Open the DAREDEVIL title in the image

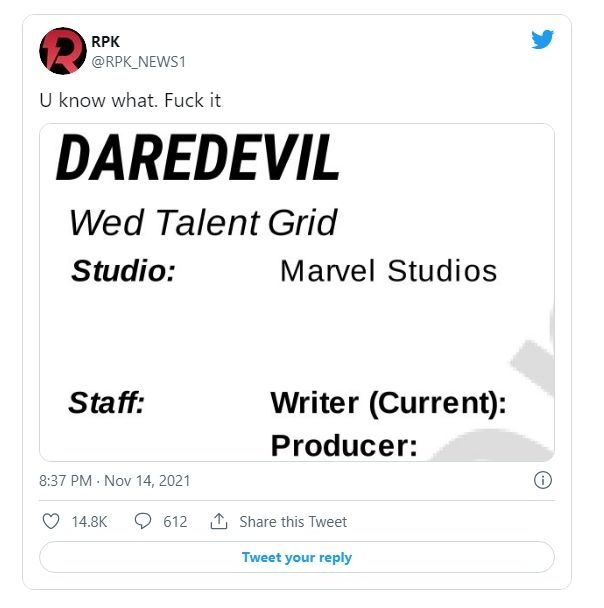(x=198, y=158)
